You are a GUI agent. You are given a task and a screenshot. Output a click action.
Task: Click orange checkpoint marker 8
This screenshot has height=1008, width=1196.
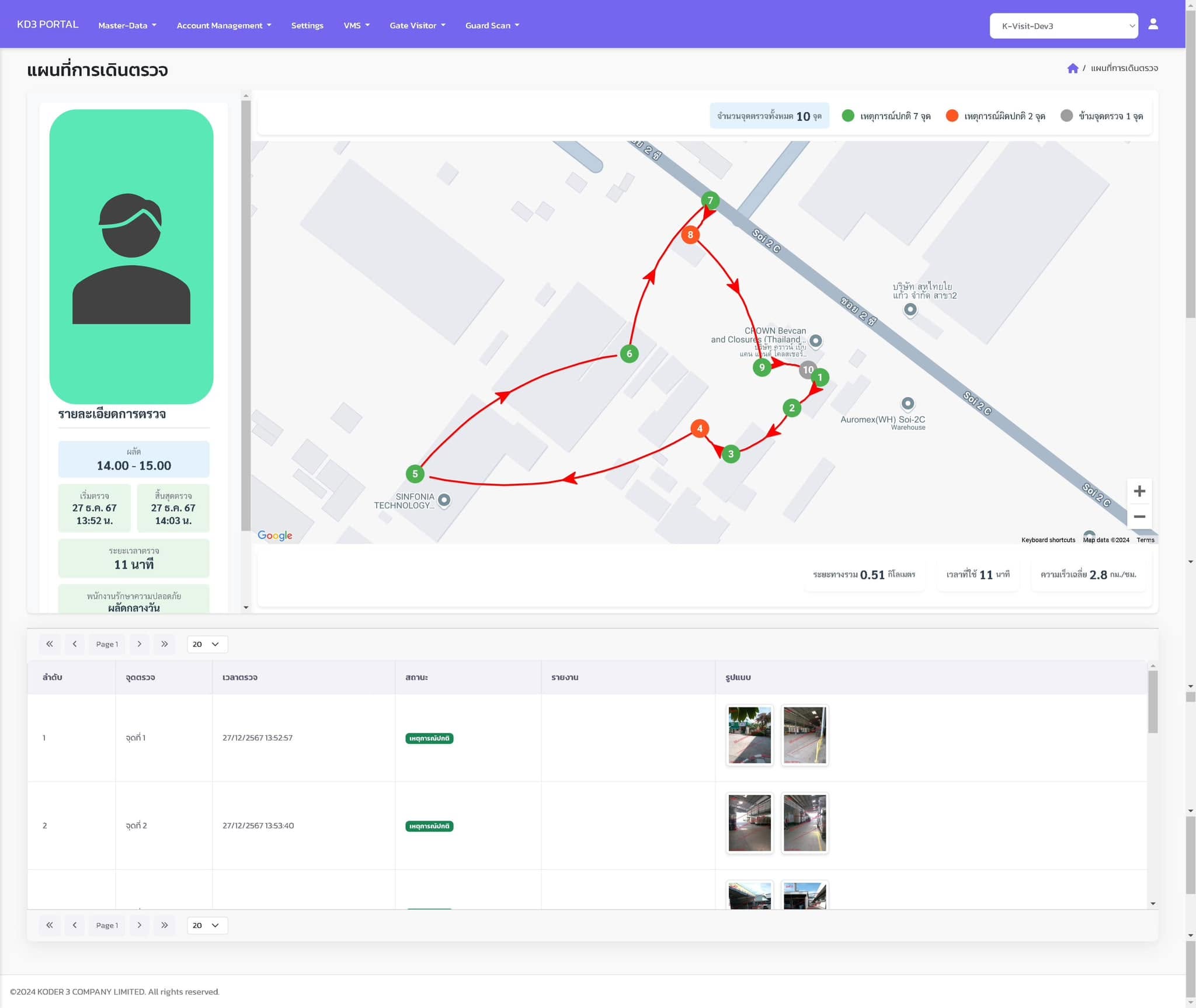click(690, 235)
